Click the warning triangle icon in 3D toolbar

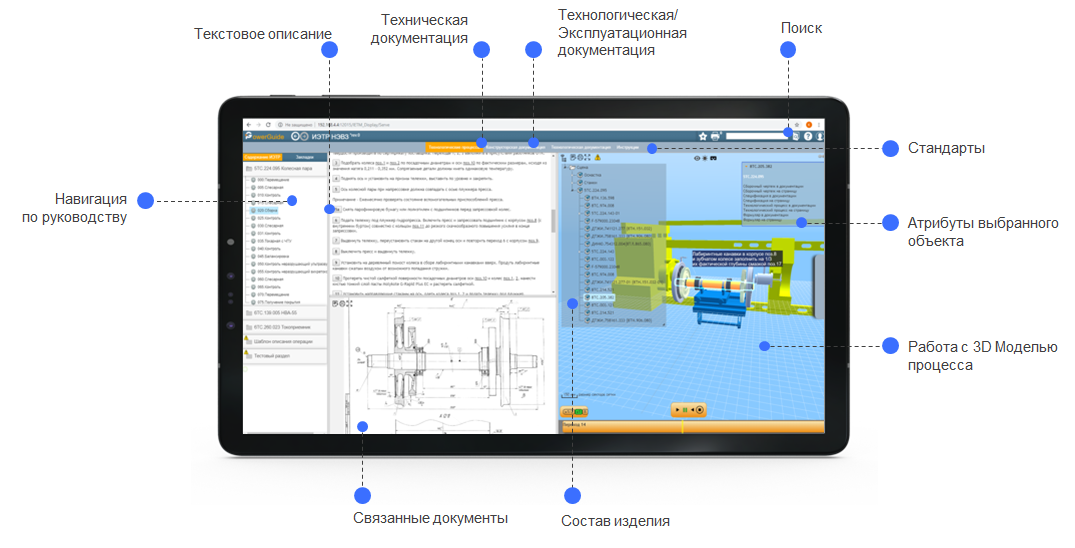(598, 158)
